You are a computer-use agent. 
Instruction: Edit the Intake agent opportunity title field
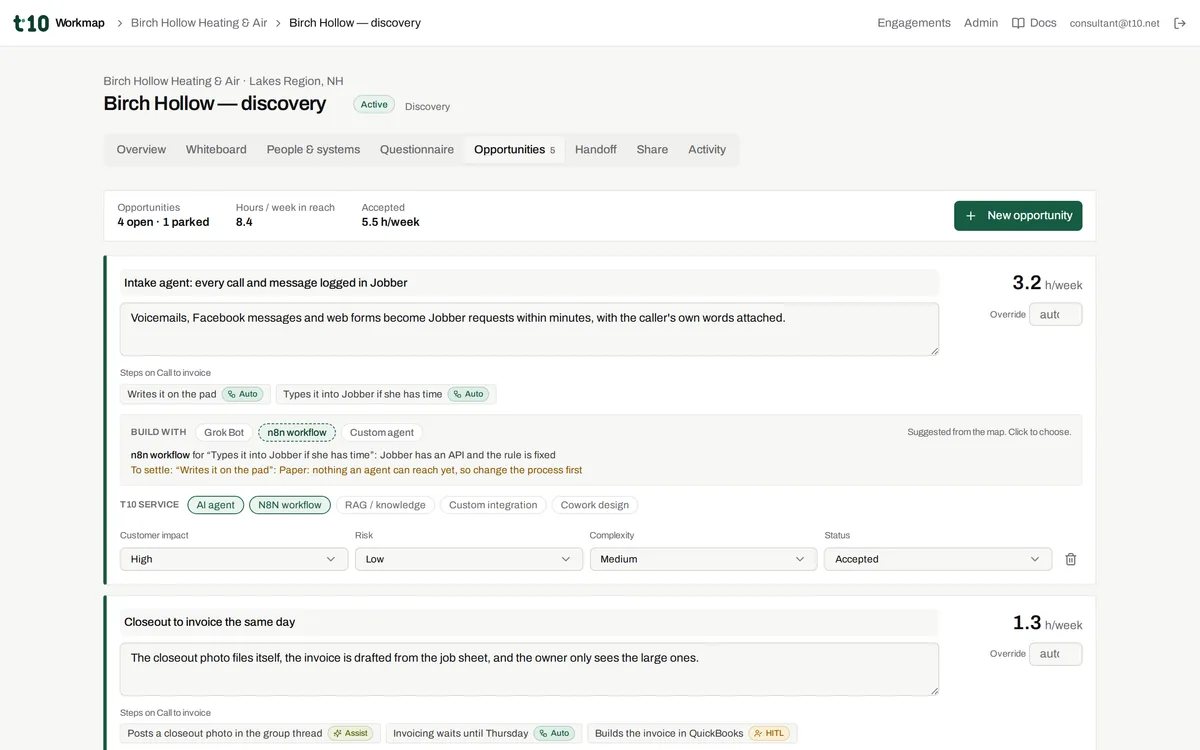529,283
